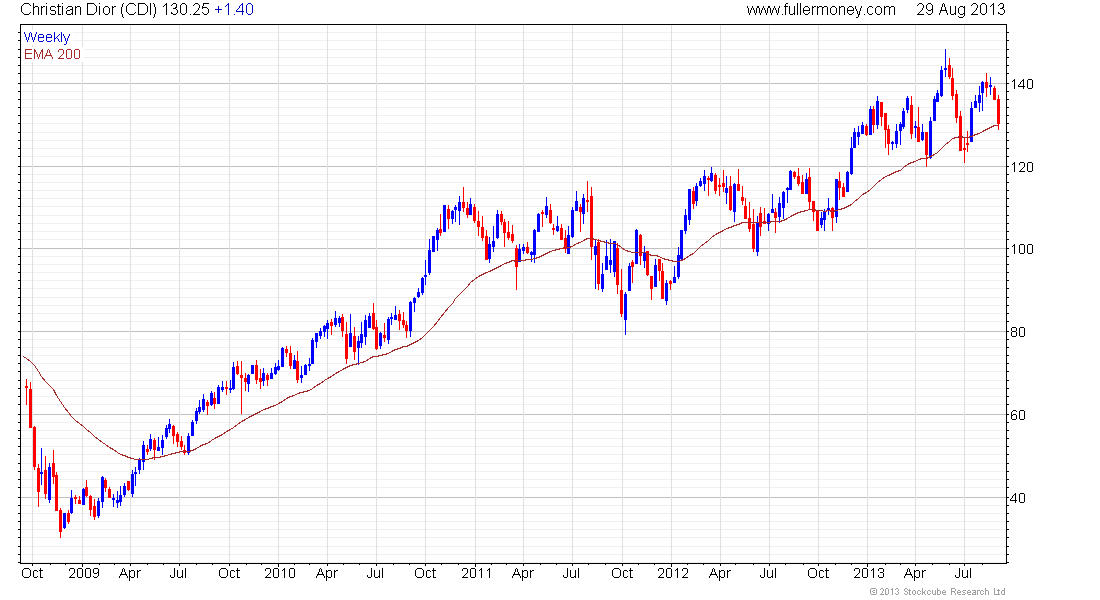Click the 2012 year label on time axis
This screenshot has width=1100, height=600.
click(673, 573)
